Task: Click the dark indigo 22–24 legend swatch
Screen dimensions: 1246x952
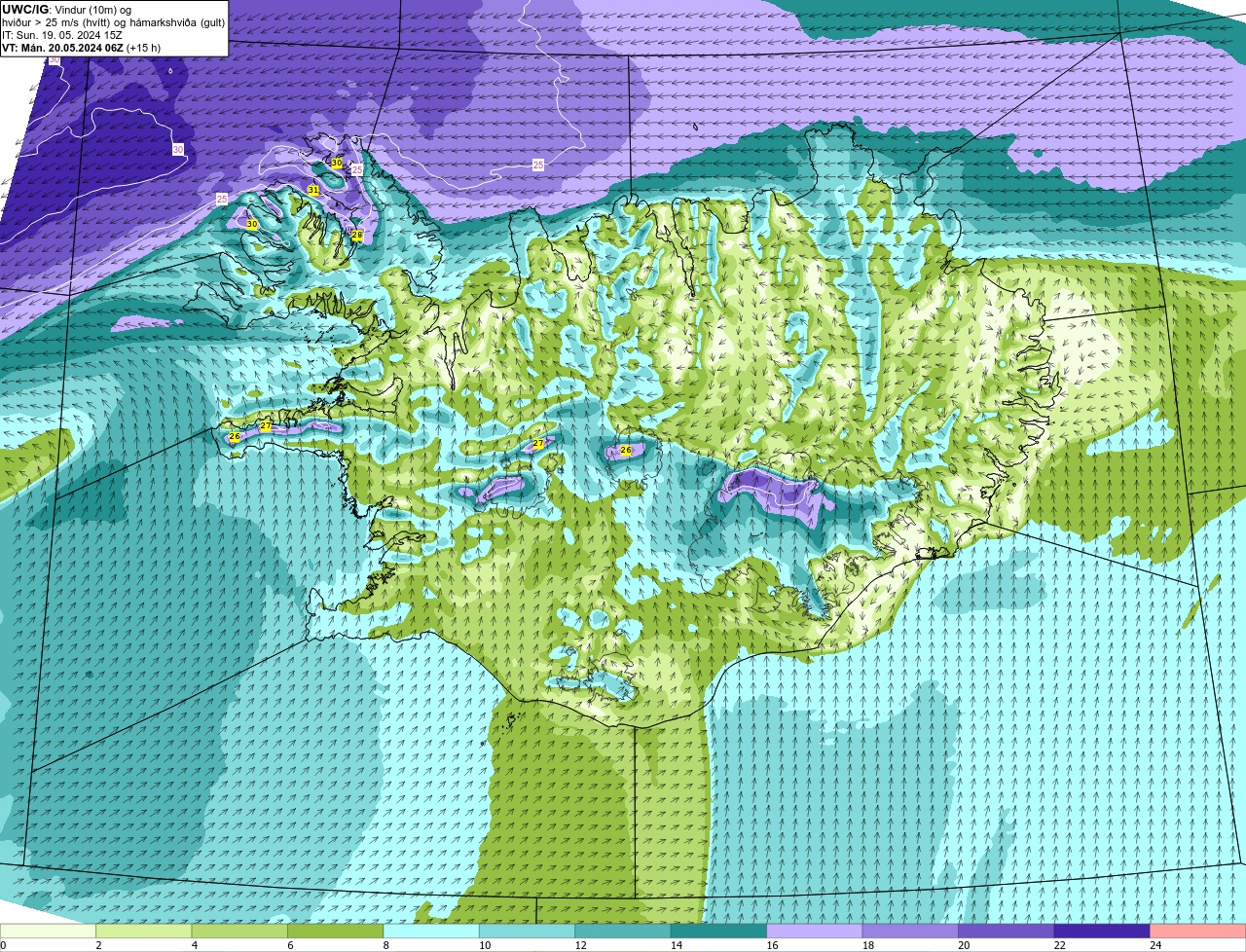Action: tap(1102, 932)
